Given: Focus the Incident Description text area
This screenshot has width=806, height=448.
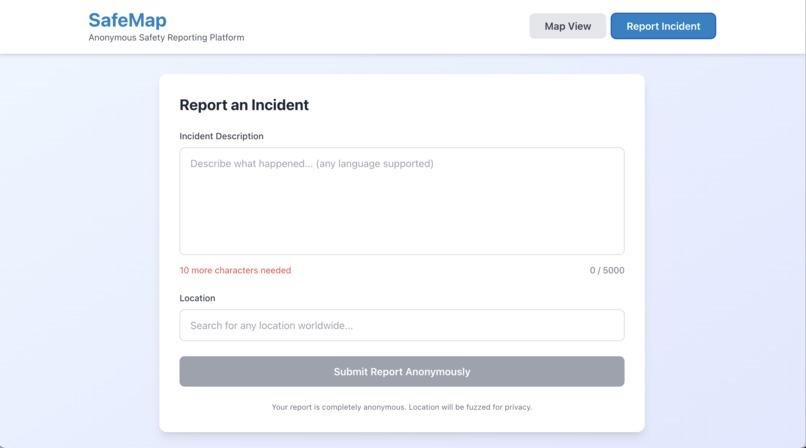Looking at the screenshot, I should [x=402, y=201].
